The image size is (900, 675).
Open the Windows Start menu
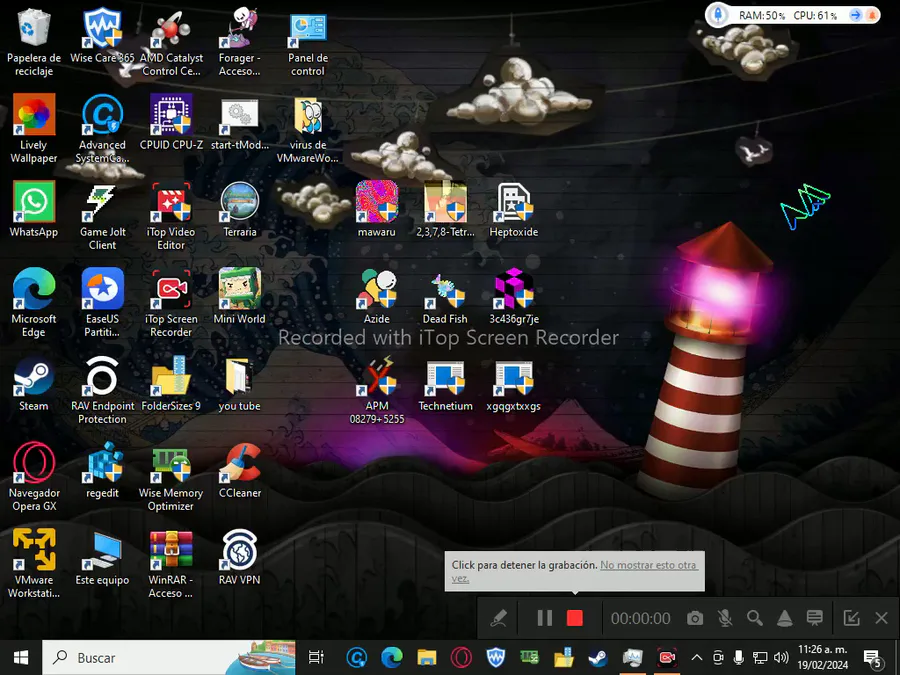click(x=21, y=658)
